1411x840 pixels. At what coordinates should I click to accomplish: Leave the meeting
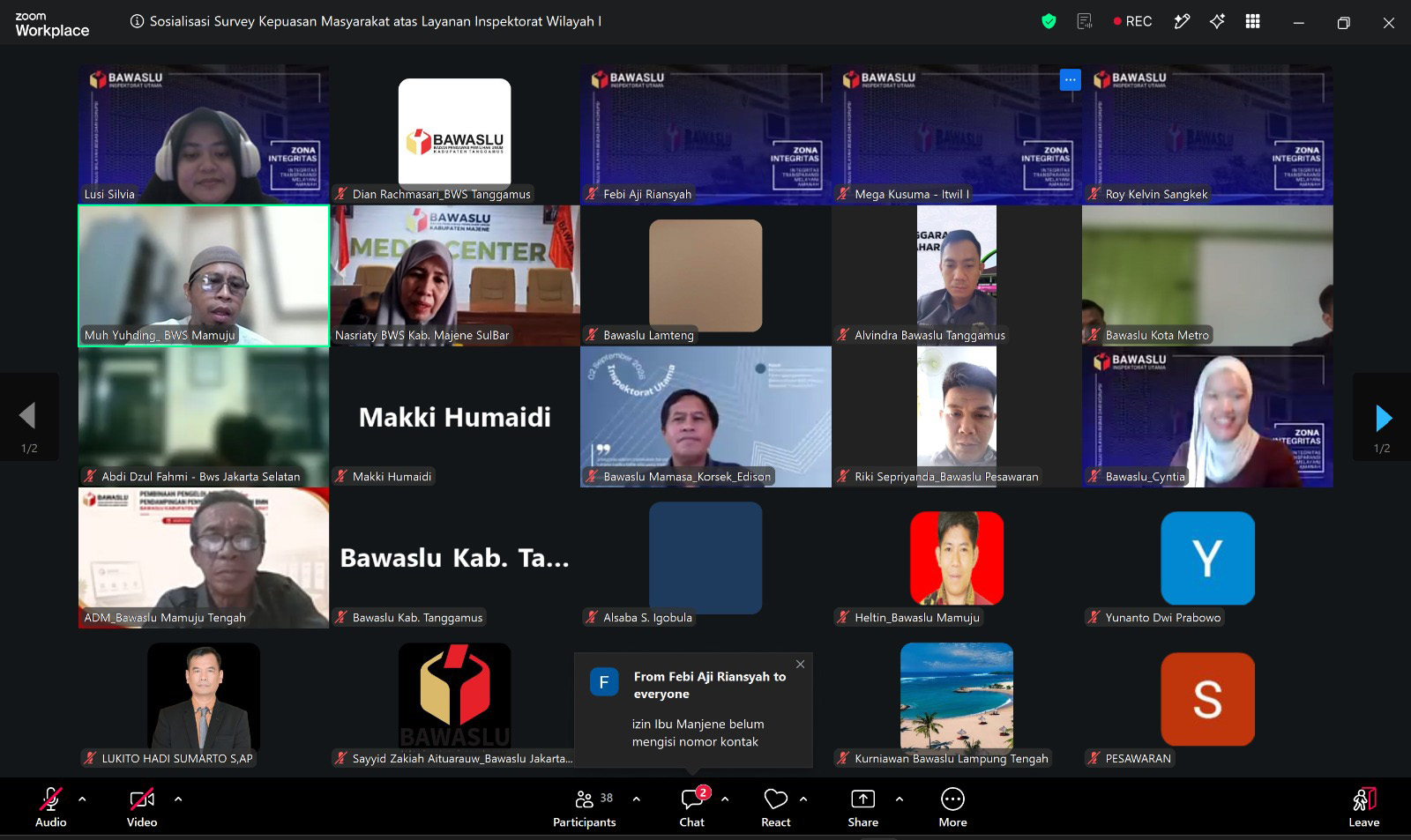[x=1364, y=808]
